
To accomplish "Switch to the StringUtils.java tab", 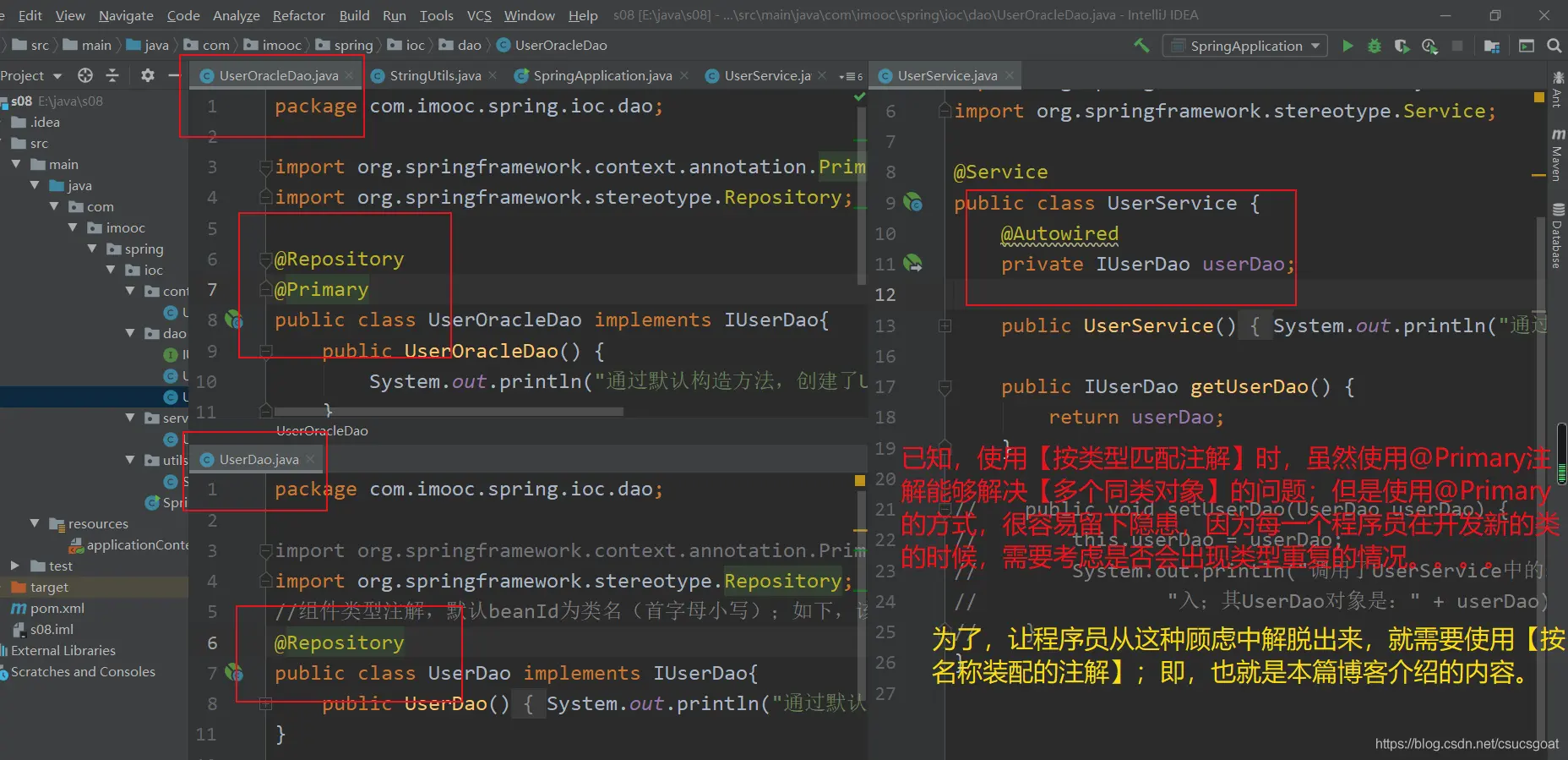I will [434, 76].
